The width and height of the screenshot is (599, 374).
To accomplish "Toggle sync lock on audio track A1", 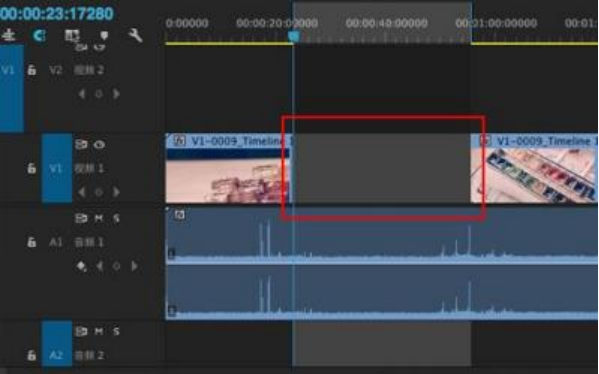I will tap(81, 218).
